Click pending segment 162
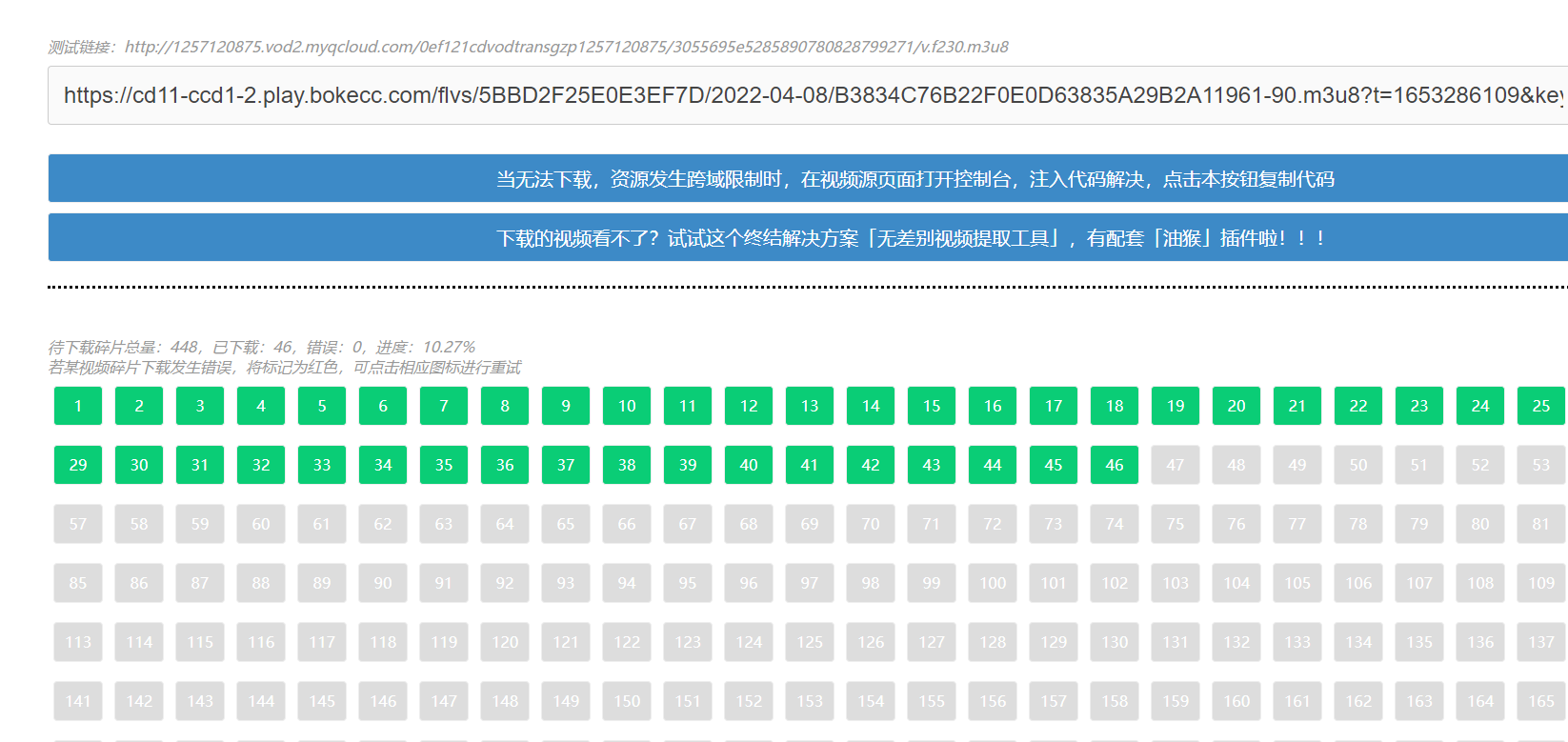Screen dimensions: 1568x742 [x=1358, y=701]
